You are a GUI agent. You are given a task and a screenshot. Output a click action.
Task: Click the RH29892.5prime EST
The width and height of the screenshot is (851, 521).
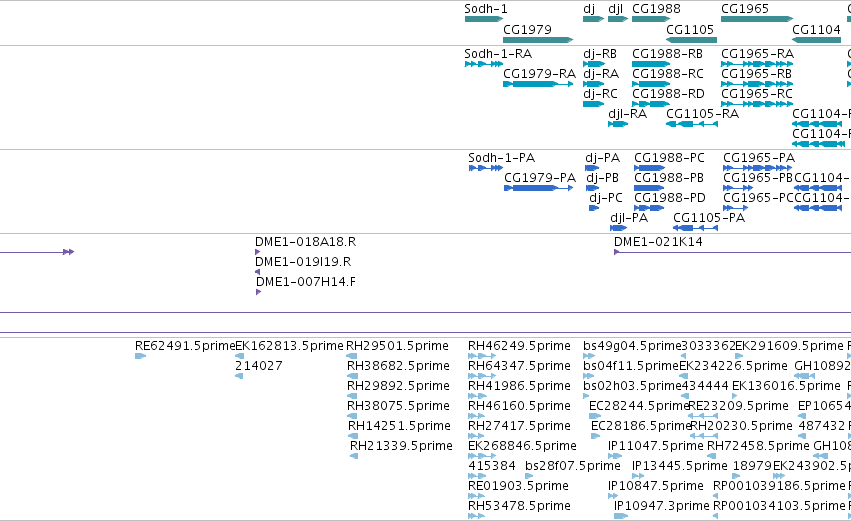(353, 397)
